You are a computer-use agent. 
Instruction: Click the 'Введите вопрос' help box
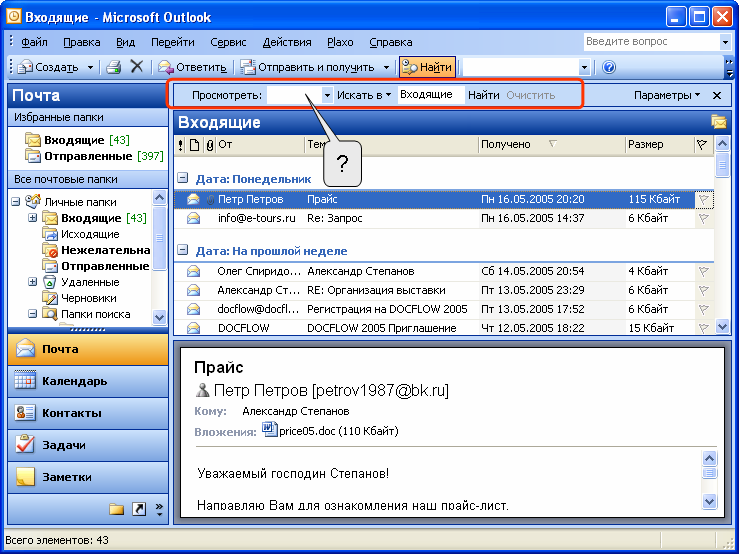652,41
